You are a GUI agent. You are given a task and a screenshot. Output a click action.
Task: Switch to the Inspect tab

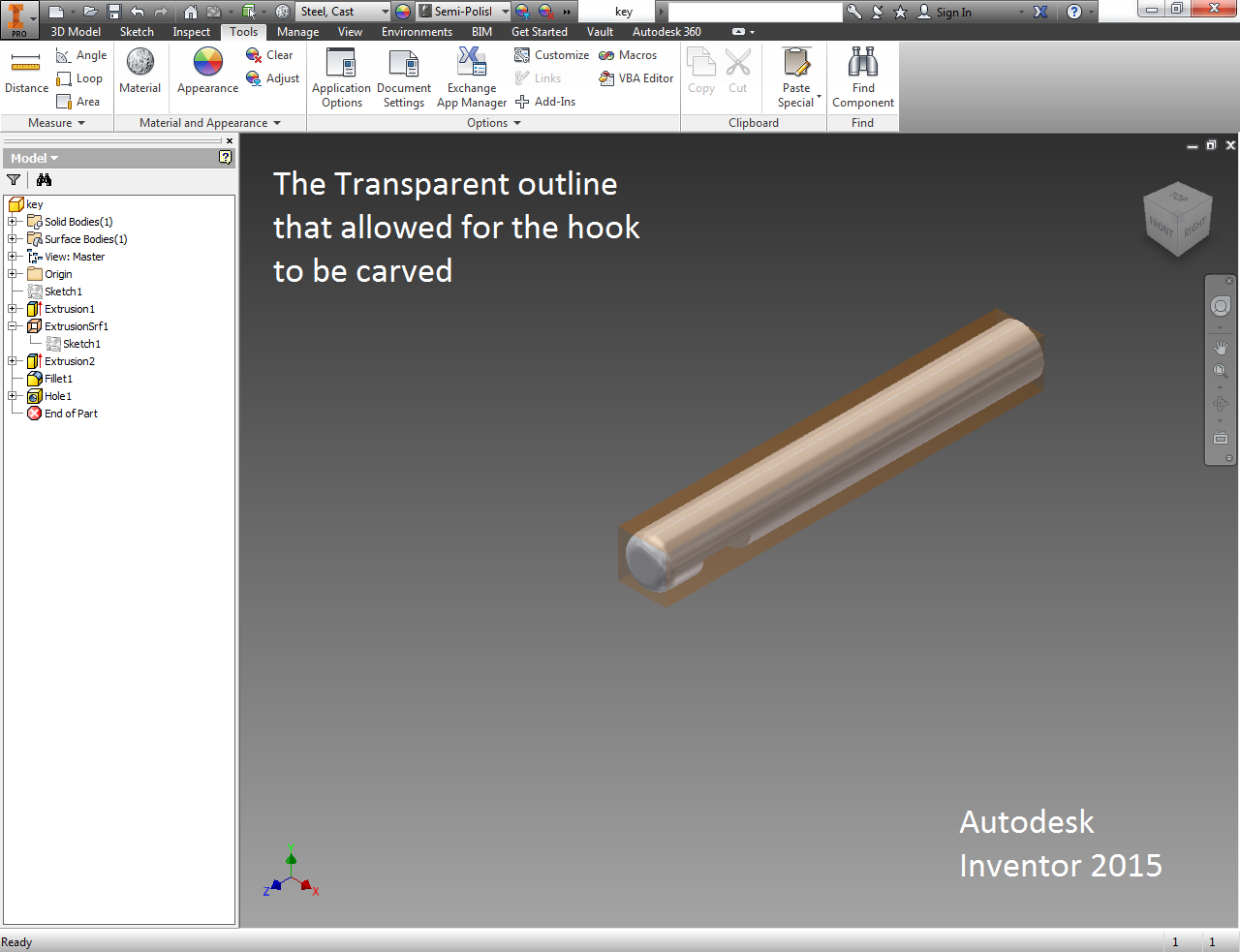click(x=191, y=32)
